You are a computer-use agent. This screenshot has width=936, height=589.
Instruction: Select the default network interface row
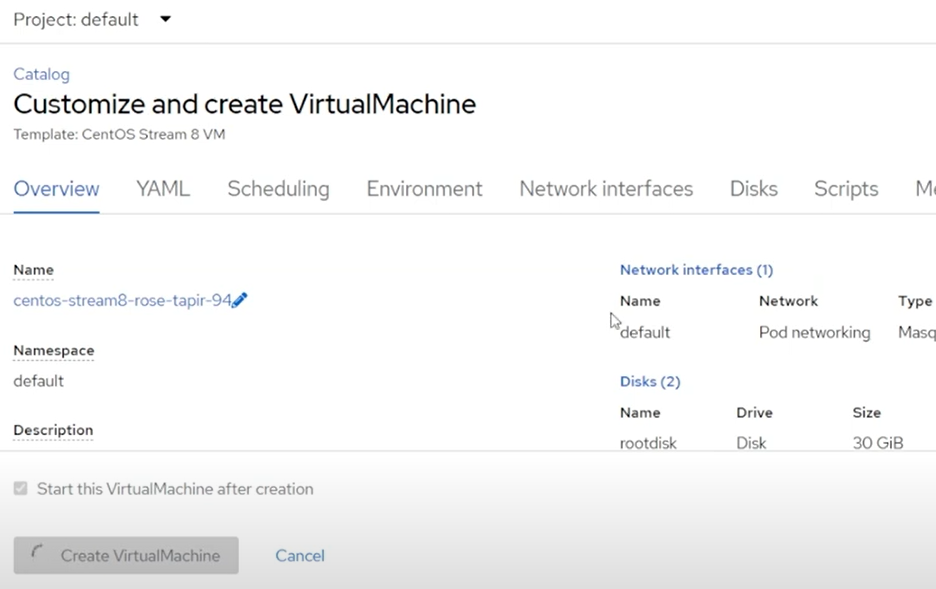click(x=645, y=332)
